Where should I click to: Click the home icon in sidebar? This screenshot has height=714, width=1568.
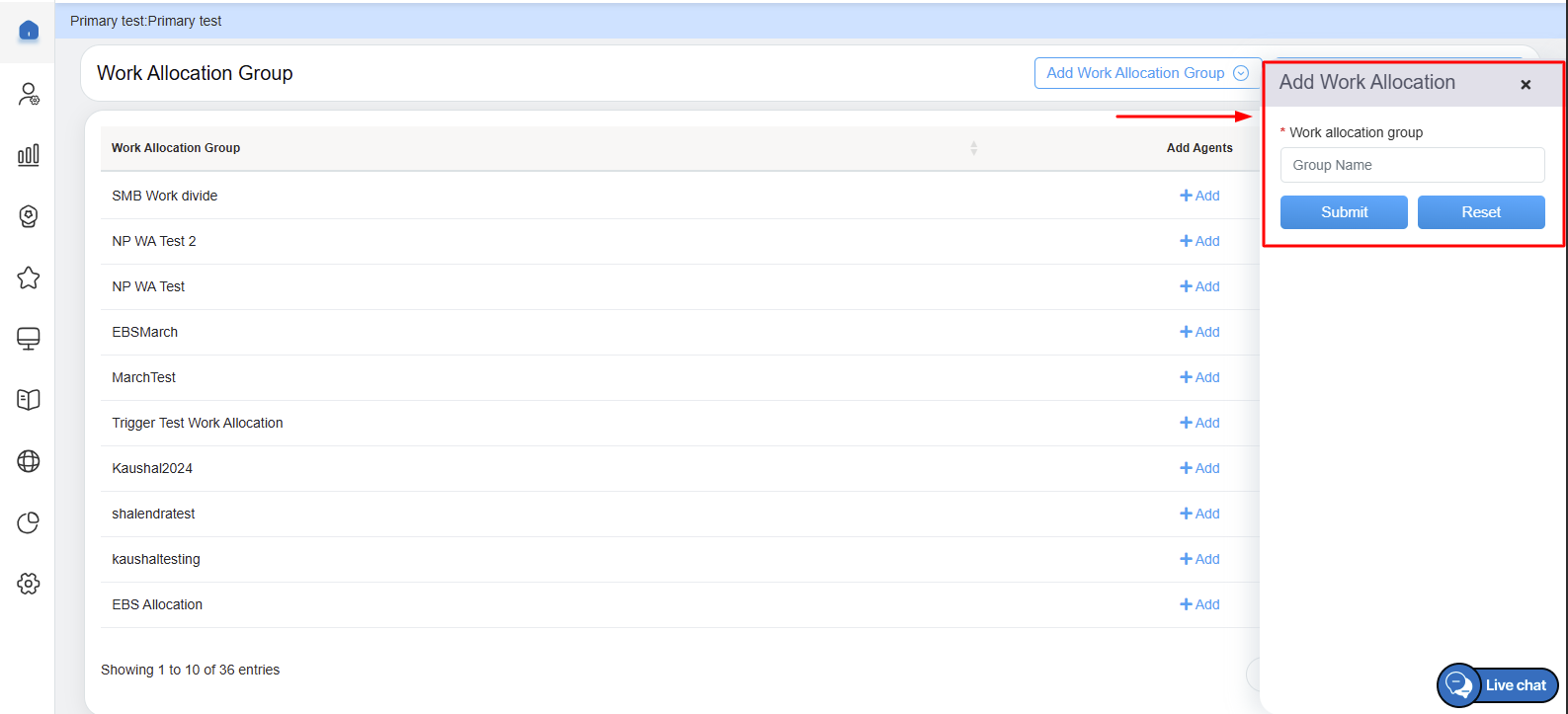coord(29,32)
